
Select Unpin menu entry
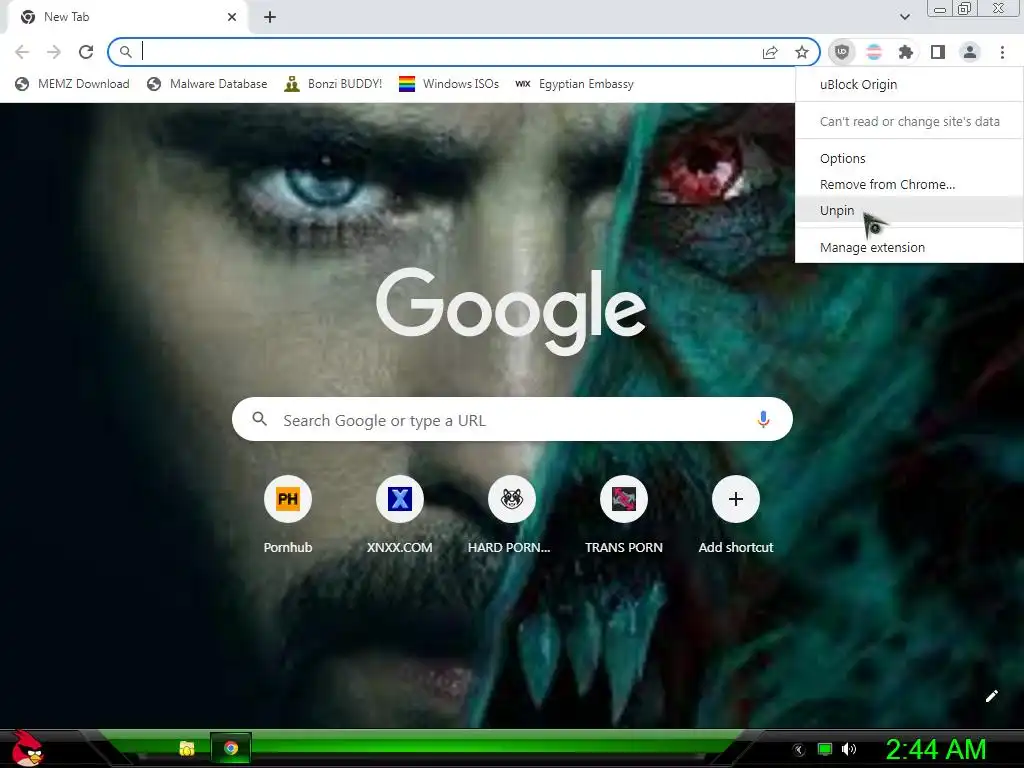(x=909, y=210)
